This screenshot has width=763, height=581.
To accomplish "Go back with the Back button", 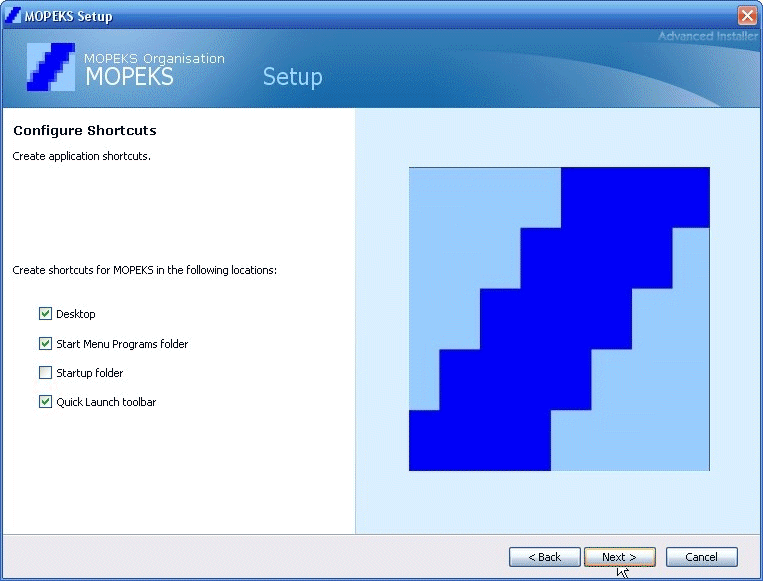I will [545, 557].
